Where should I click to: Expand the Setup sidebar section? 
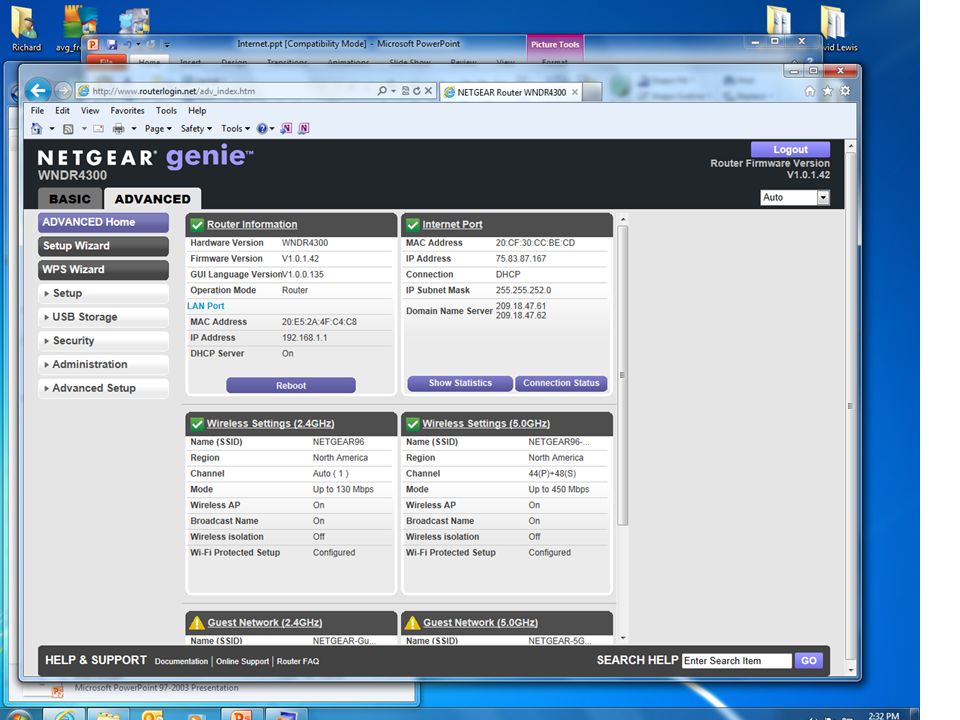click(x=103, y=293)
